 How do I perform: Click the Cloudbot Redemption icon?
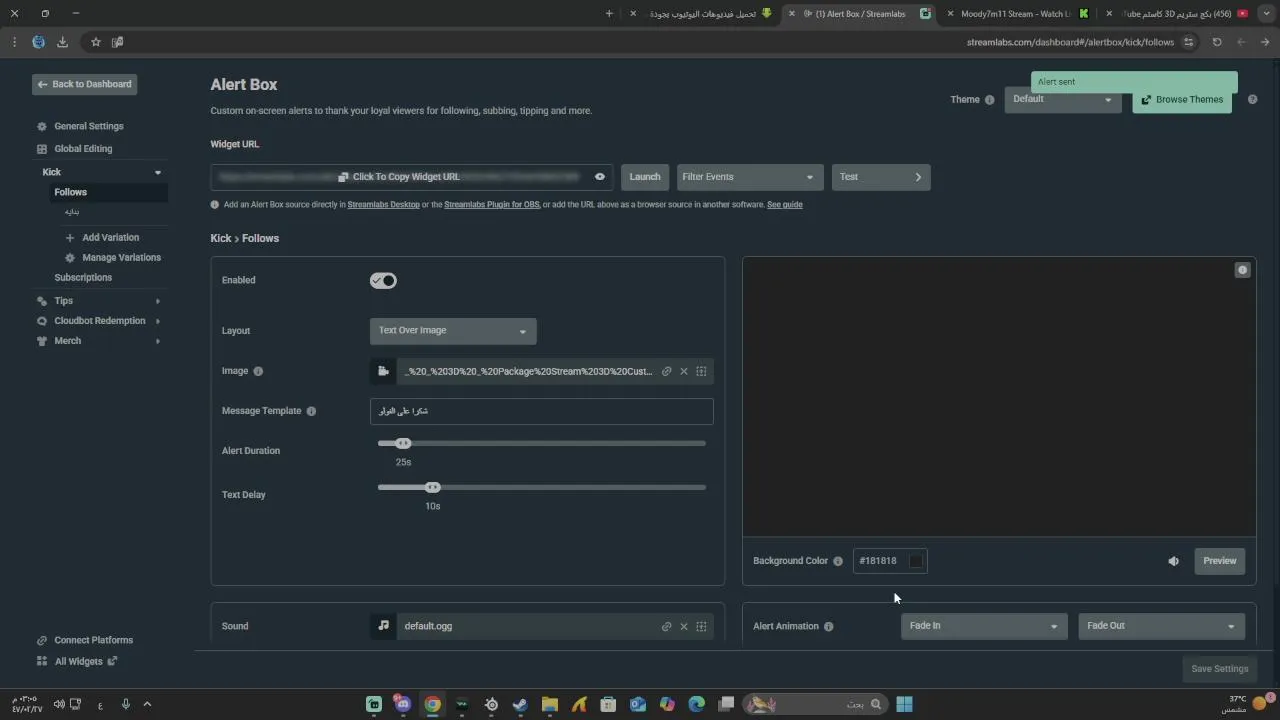click(42, 321)
